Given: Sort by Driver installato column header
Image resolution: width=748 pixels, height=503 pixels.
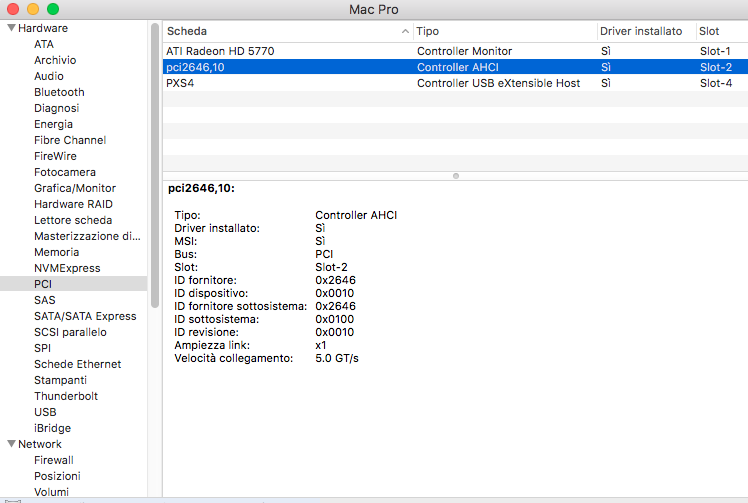Looking at the screenshot, I should (x=646, y=31).
